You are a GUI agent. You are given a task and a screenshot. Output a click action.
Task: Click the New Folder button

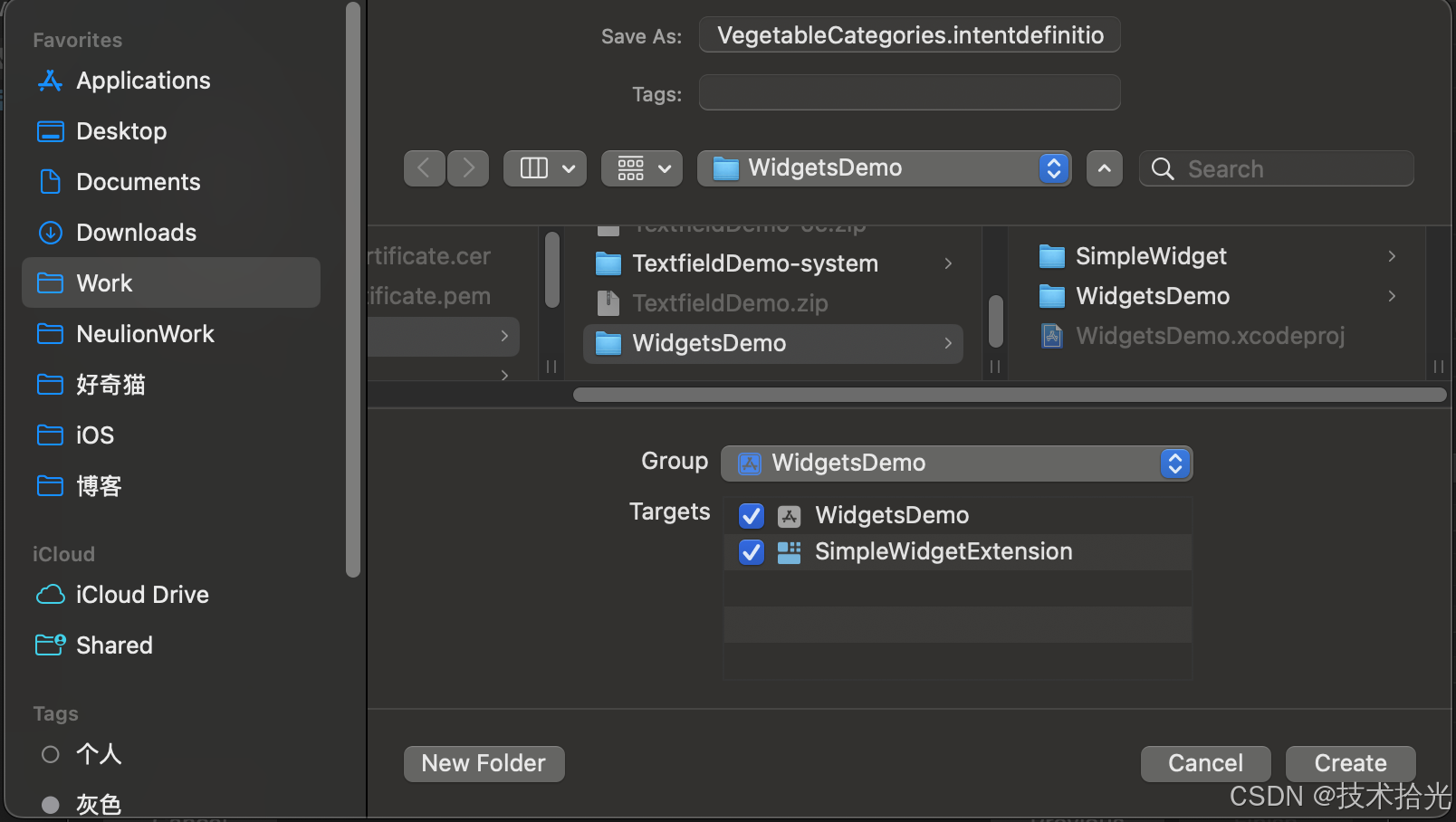pyautogui.click(x=484, y=763)
